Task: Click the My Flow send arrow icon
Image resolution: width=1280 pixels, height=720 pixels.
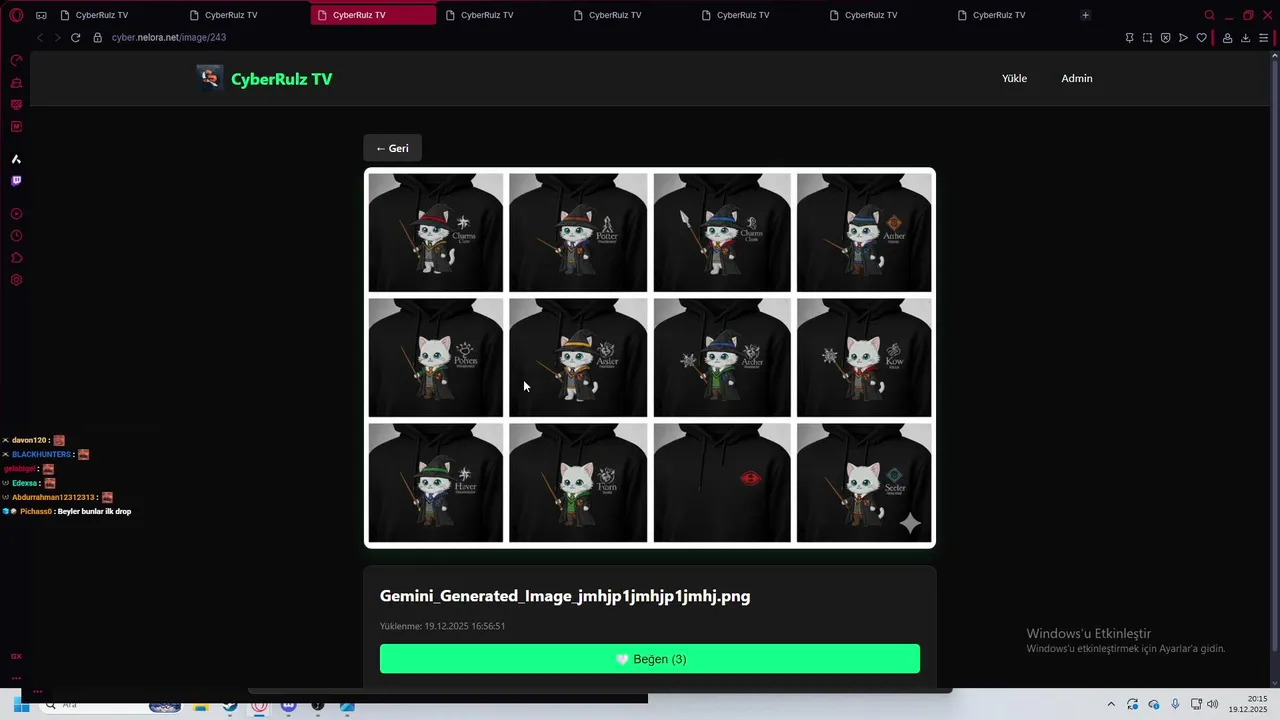Action: [1184, 38]
